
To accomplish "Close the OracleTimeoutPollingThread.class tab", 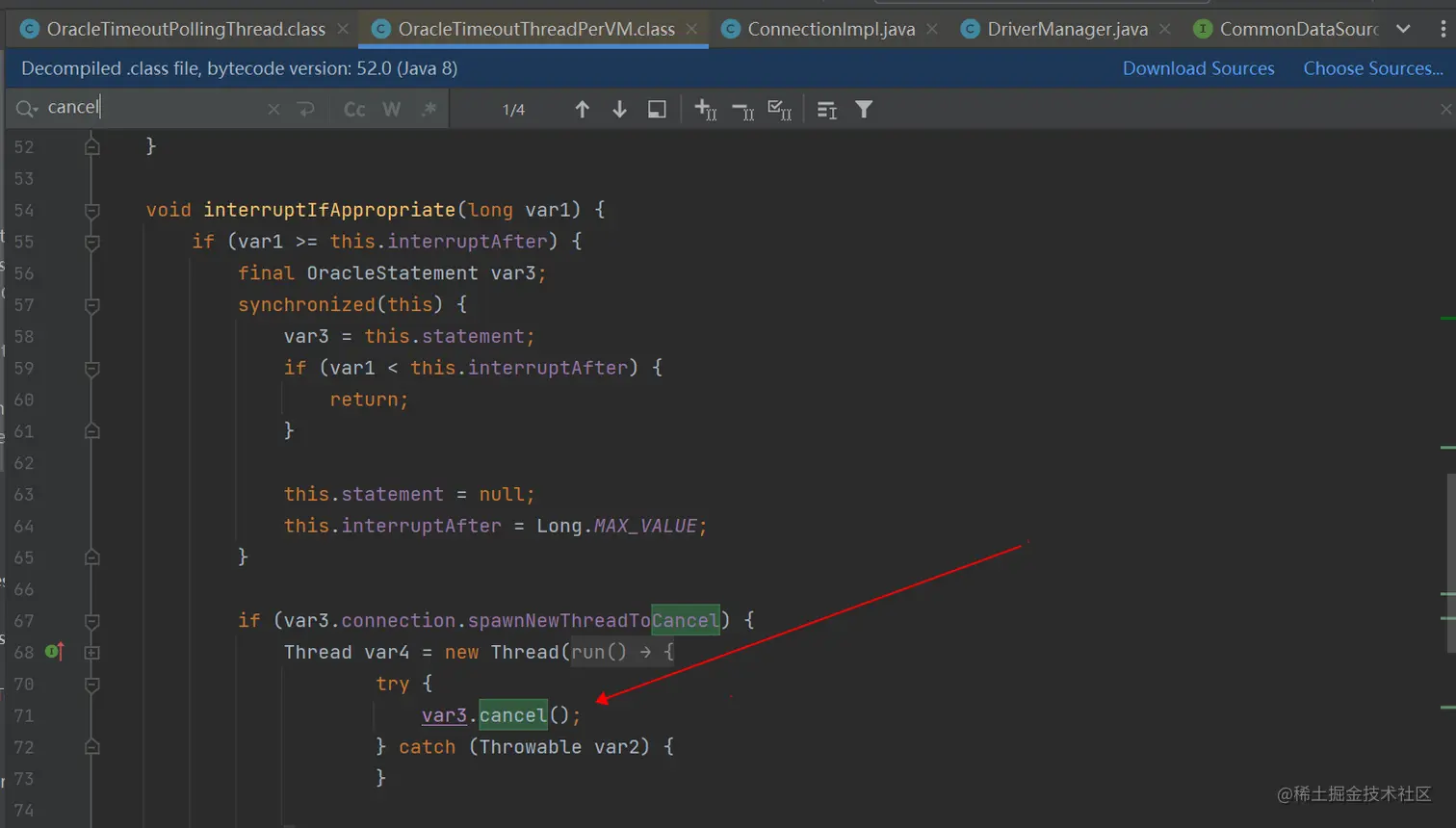I will (x=343, y=30).
